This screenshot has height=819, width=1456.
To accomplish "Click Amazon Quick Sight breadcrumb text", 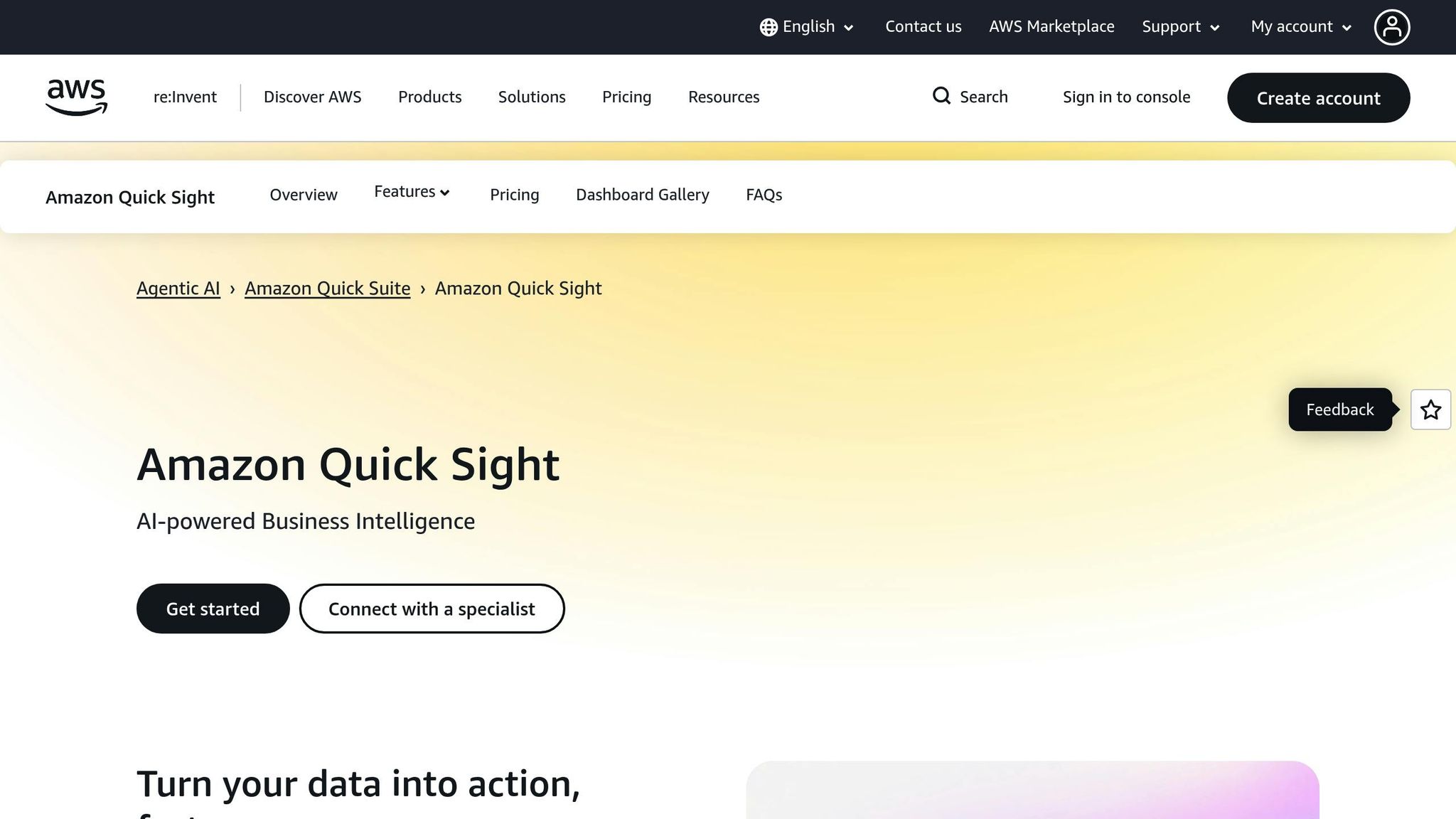I will 518,289.
